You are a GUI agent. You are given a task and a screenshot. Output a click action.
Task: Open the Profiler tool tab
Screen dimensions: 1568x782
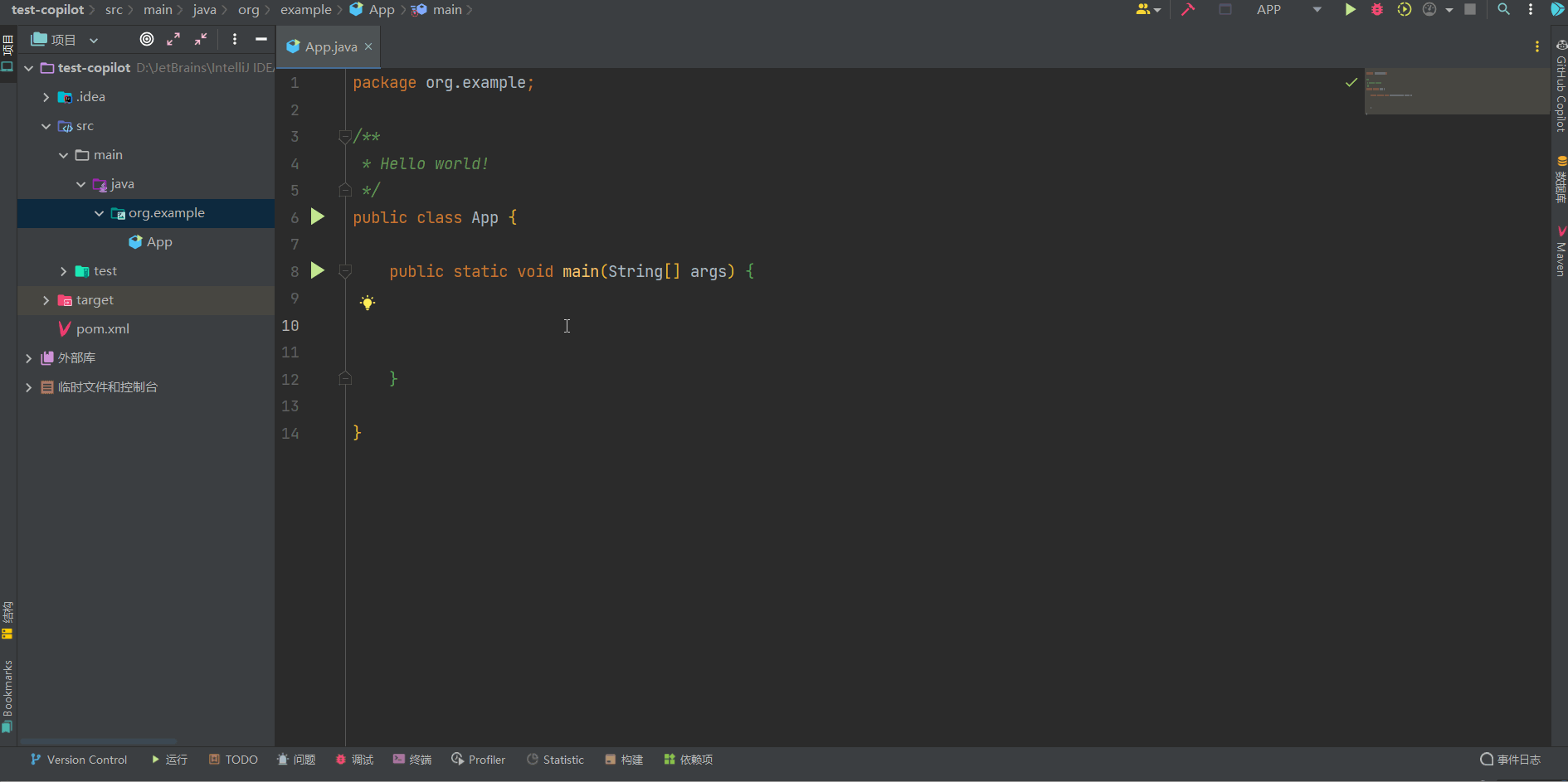point(478,760)
